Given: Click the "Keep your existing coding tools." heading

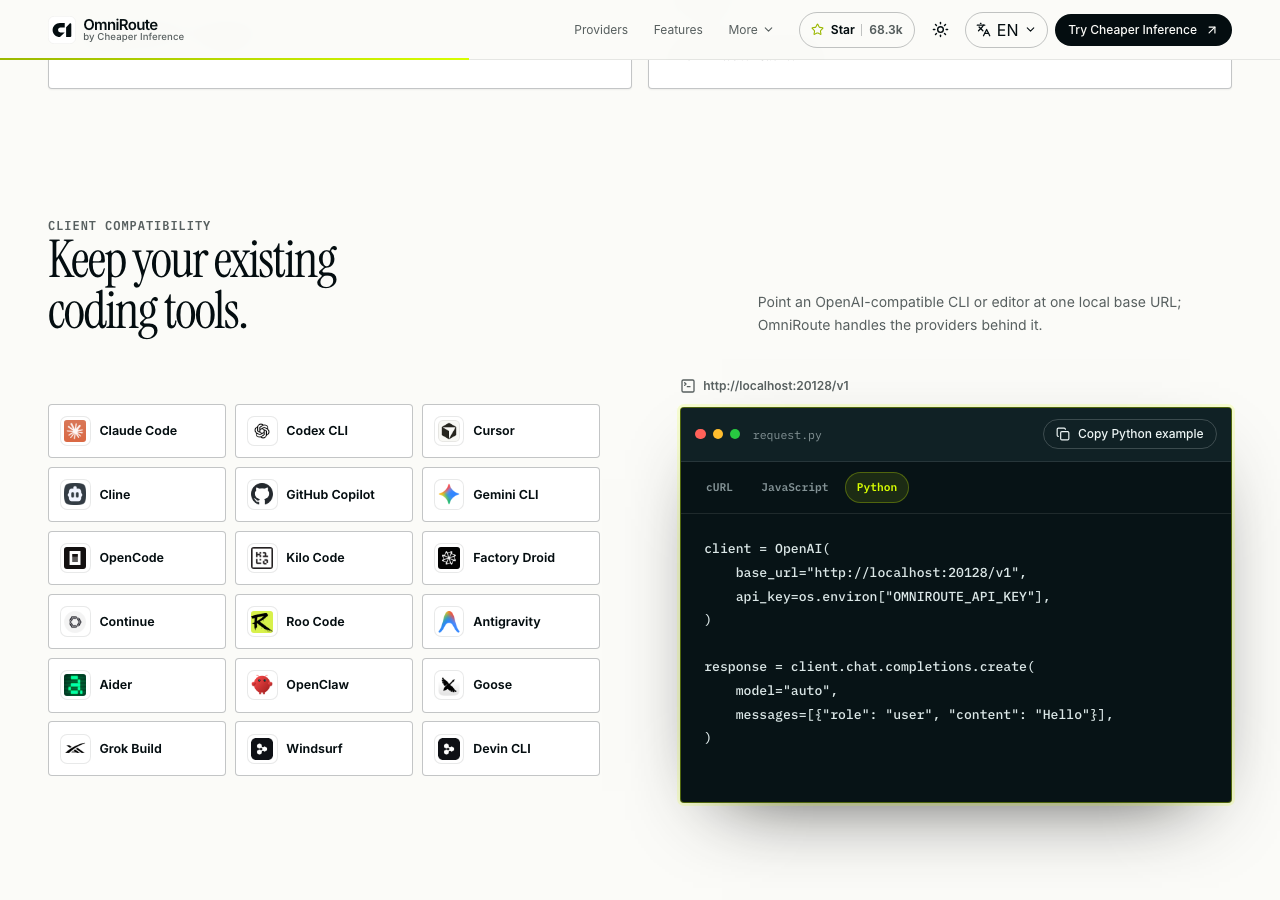Looking at the screenshot, I should coord(192,286).
